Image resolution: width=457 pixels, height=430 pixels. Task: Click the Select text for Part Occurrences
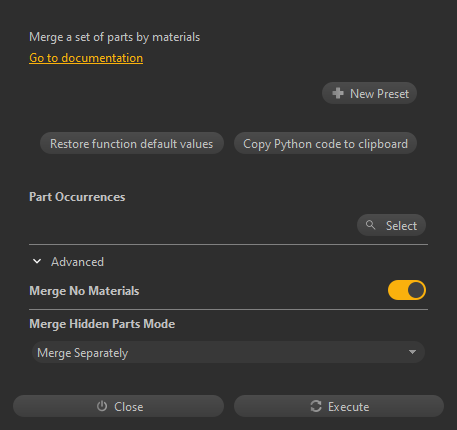click(x=401, y=226)
